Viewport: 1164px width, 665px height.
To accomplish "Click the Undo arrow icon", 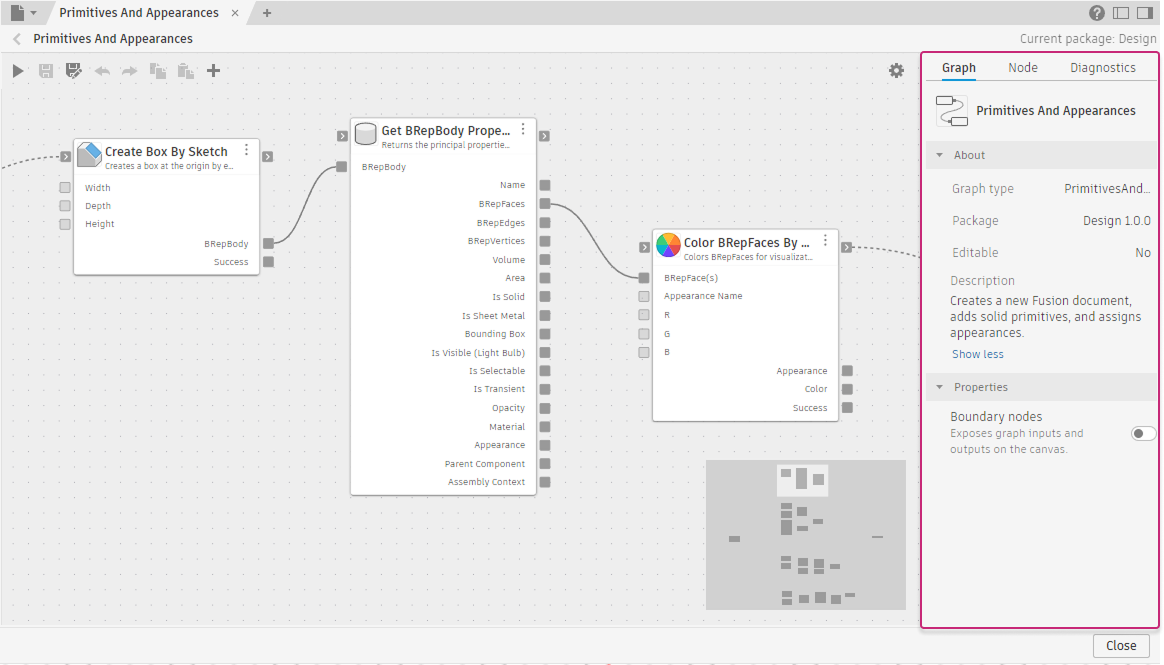I will [102, 71].
